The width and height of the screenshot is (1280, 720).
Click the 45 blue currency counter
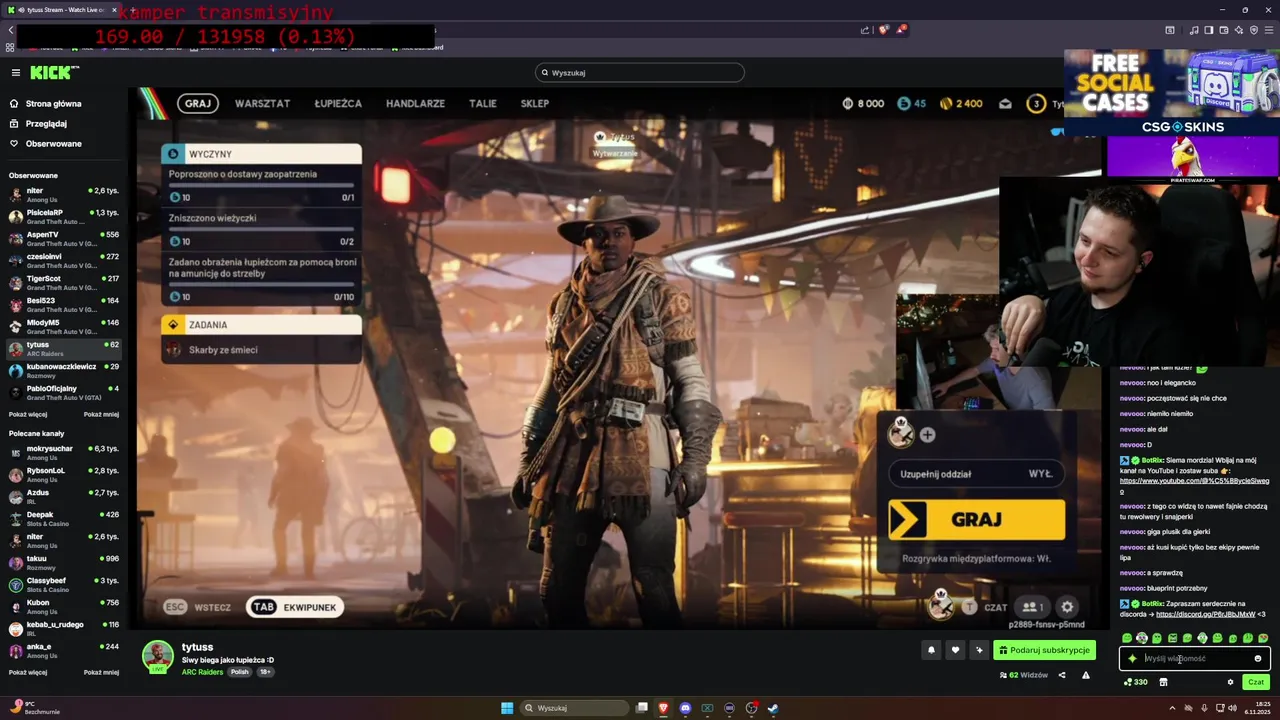click(911, 103)
